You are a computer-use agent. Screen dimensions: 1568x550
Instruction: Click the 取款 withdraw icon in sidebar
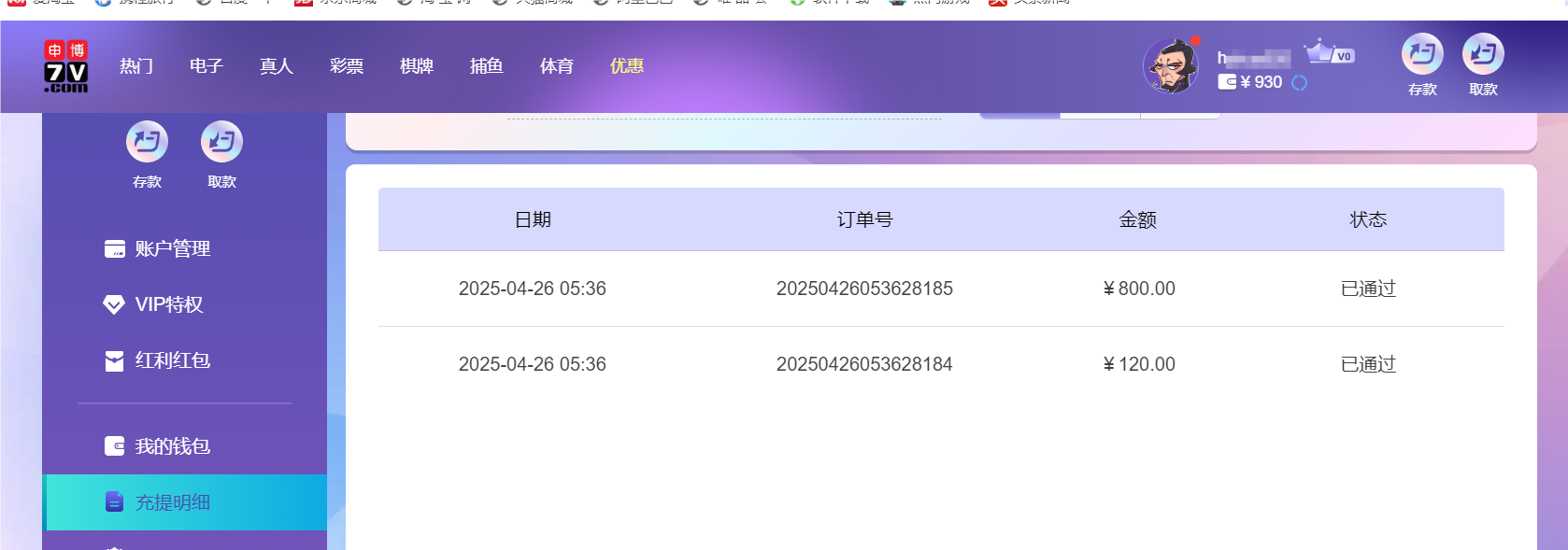point(221,142)
